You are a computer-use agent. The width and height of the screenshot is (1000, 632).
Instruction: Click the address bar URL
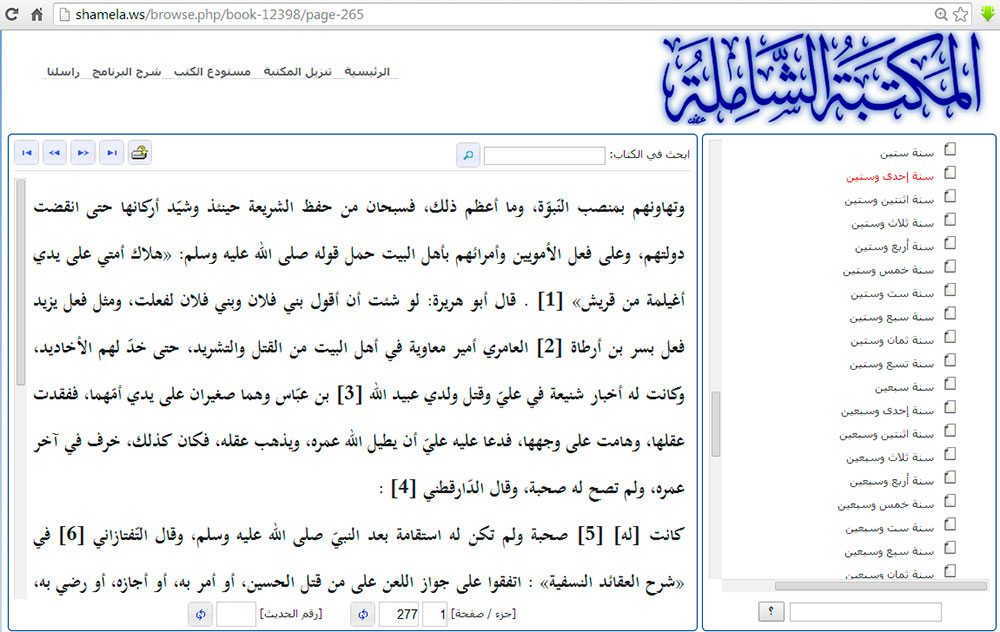[219, 14]
